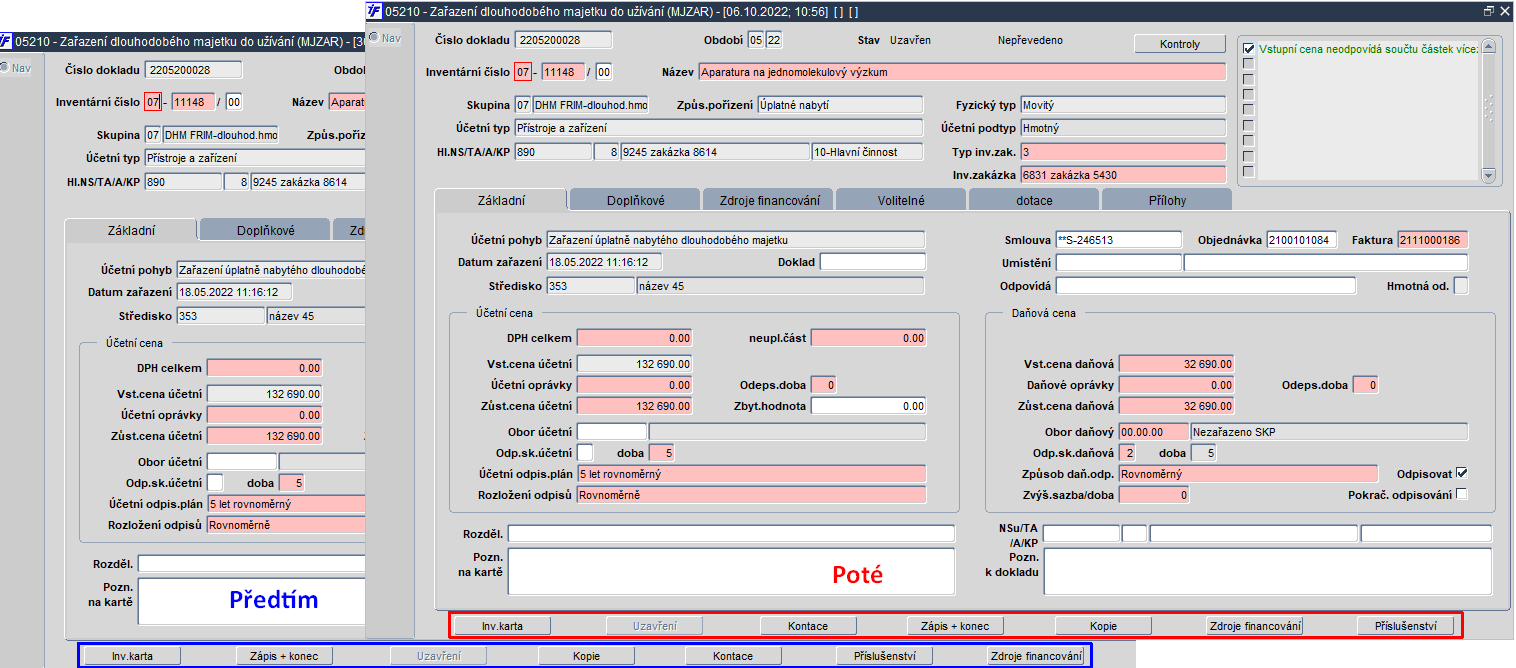Click the Zdroje financování button in the front window
This screenshot has height=668, width=1516.
tap(1255, 626)
